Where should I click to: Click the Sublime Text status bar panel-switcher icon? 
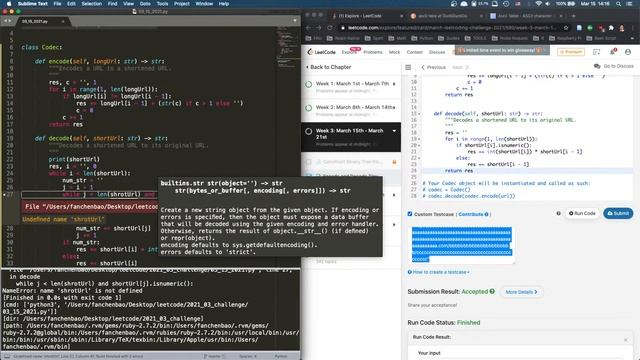pyautogui.click(x=7, y=356)
